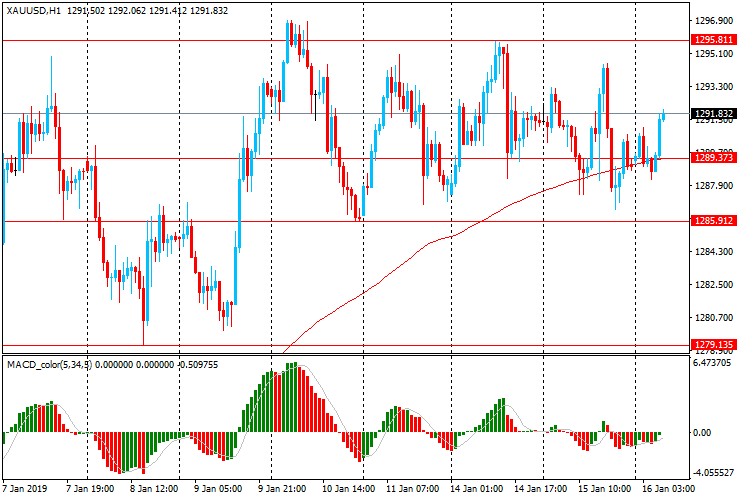740x500 pixels.
Task: Click the 1296.90 price scale value
Action: 710,20
